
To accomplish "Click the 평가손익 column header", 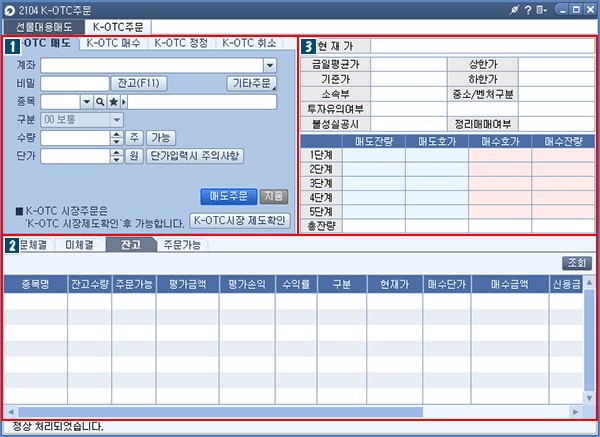I will (247, 284).
